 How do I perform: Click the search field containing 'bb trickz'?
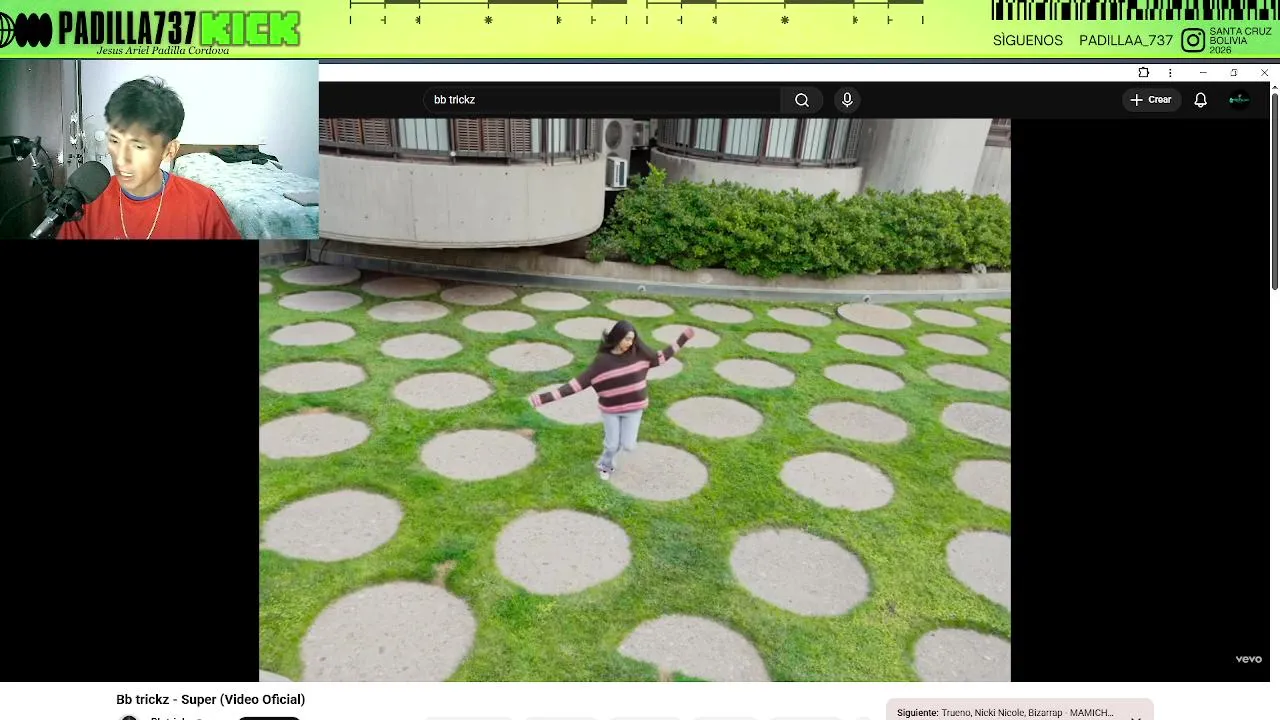(603, 100)
